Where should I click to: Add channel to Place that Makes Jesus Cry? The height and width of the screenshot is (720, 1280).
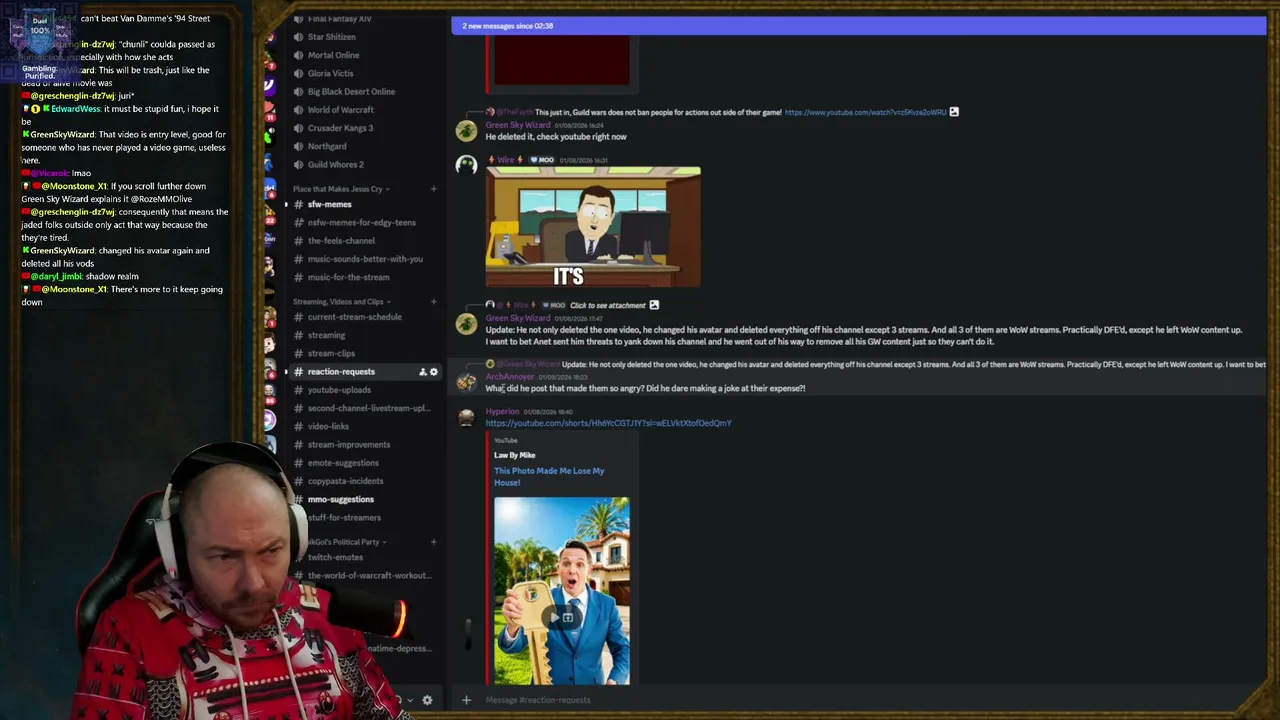click(433, 189)
